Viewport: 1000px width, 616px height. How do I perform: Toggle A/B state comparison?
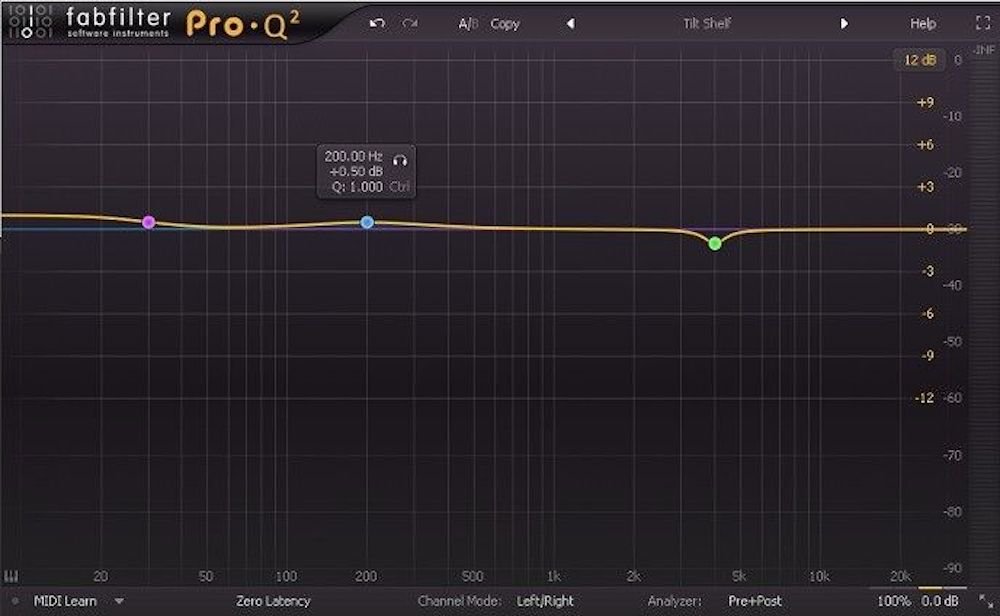(468, 23)
